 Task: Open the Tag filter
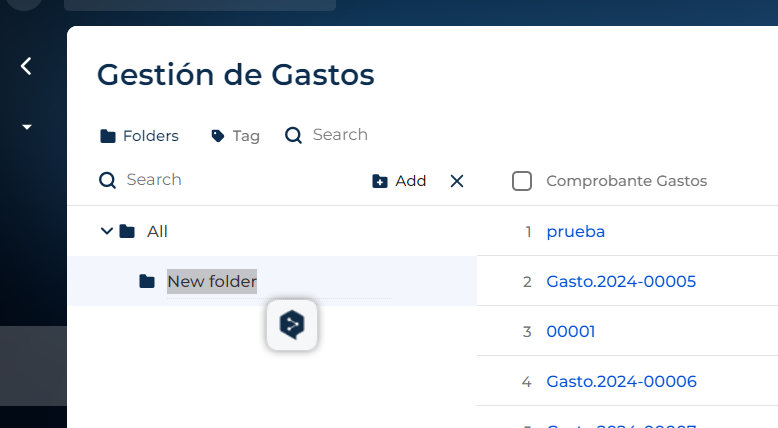coord(235,136)
